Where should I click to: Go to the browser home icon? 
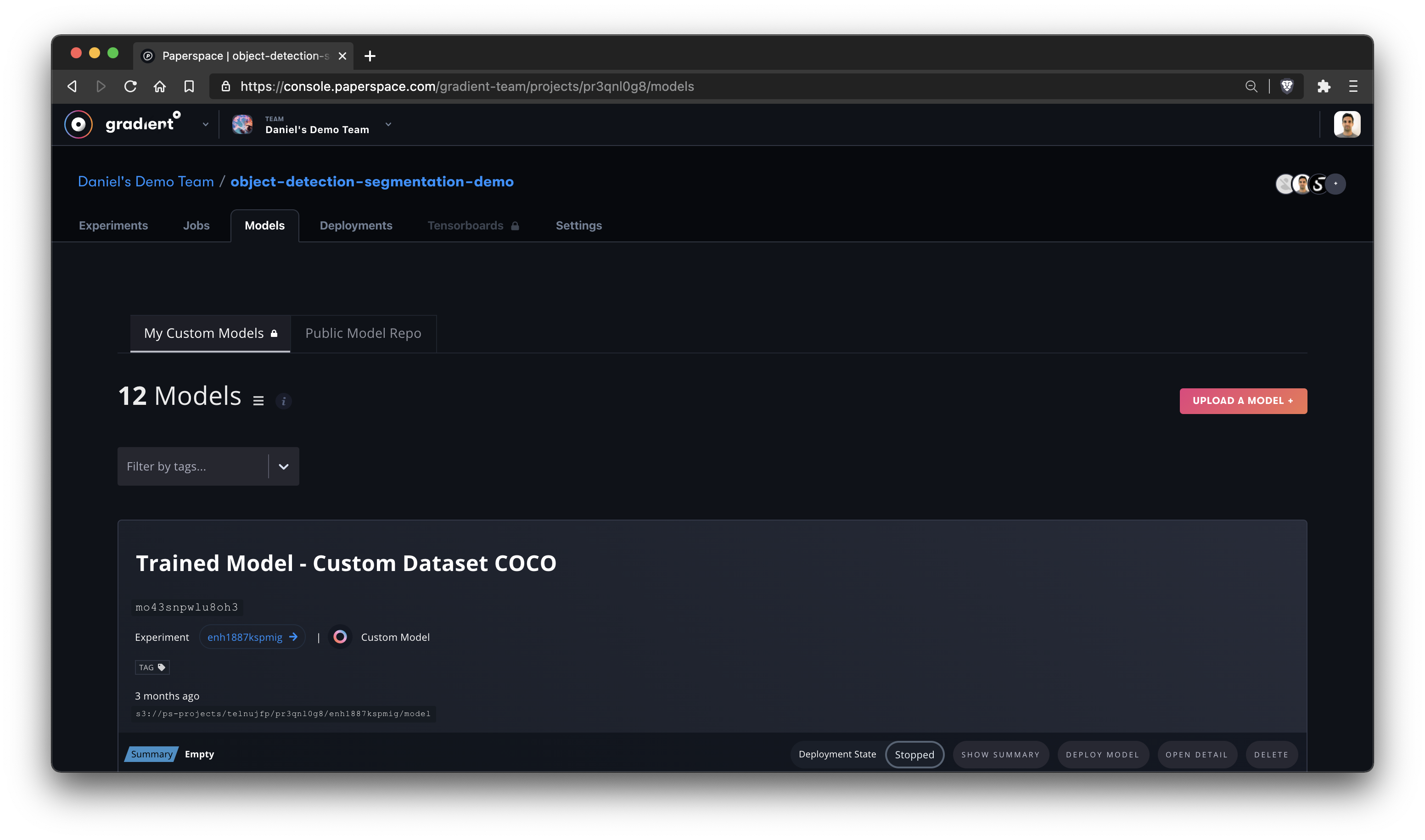tap(160, 86)
